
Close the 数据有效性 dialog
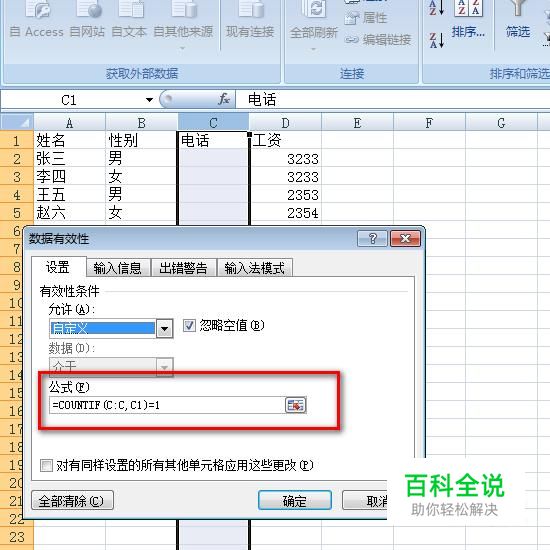405,239
